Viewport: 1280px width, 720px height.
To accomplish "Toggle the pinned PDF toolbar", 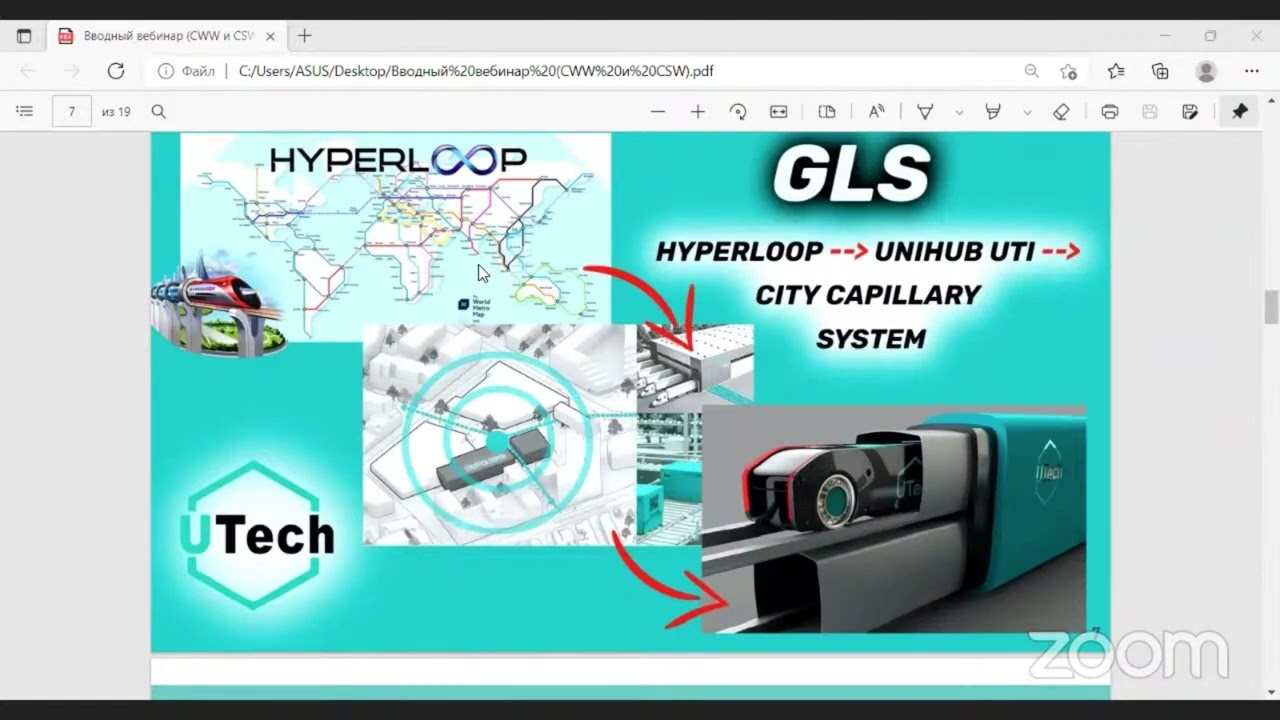I will pos(1240,112).
